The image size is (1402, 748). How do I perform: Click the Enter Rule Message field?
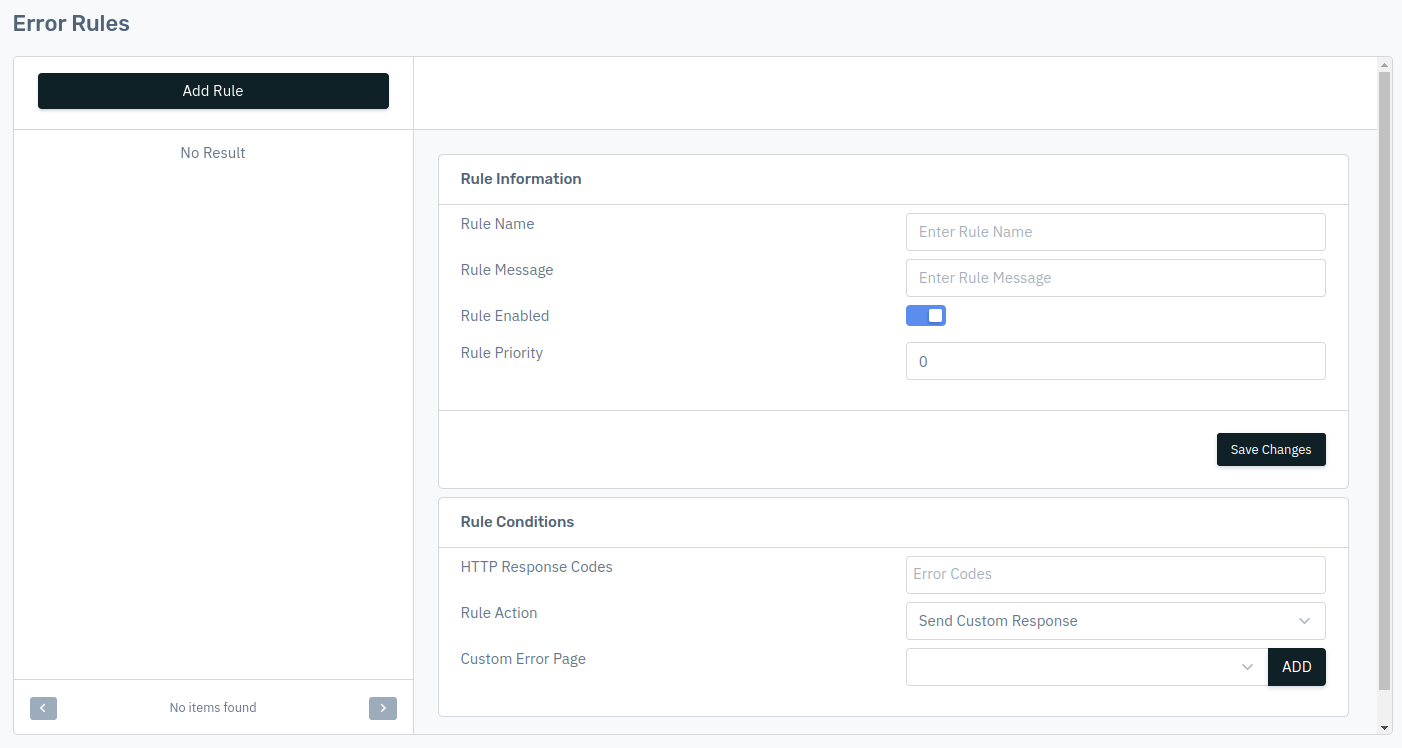pyautogui.click(x=1116, y=278)
